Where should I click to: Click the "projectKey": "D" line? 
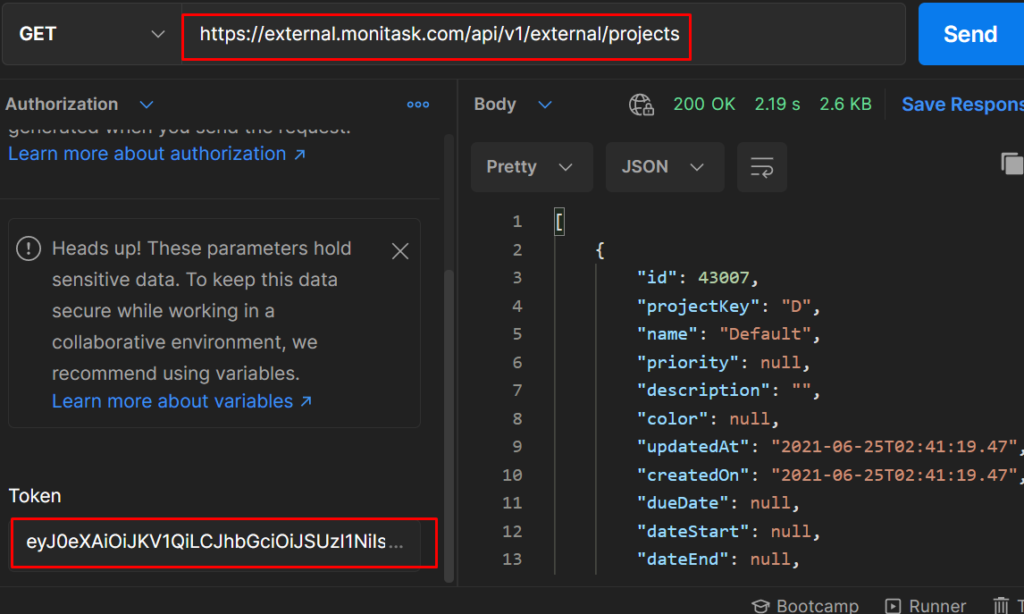pos(728,306)
